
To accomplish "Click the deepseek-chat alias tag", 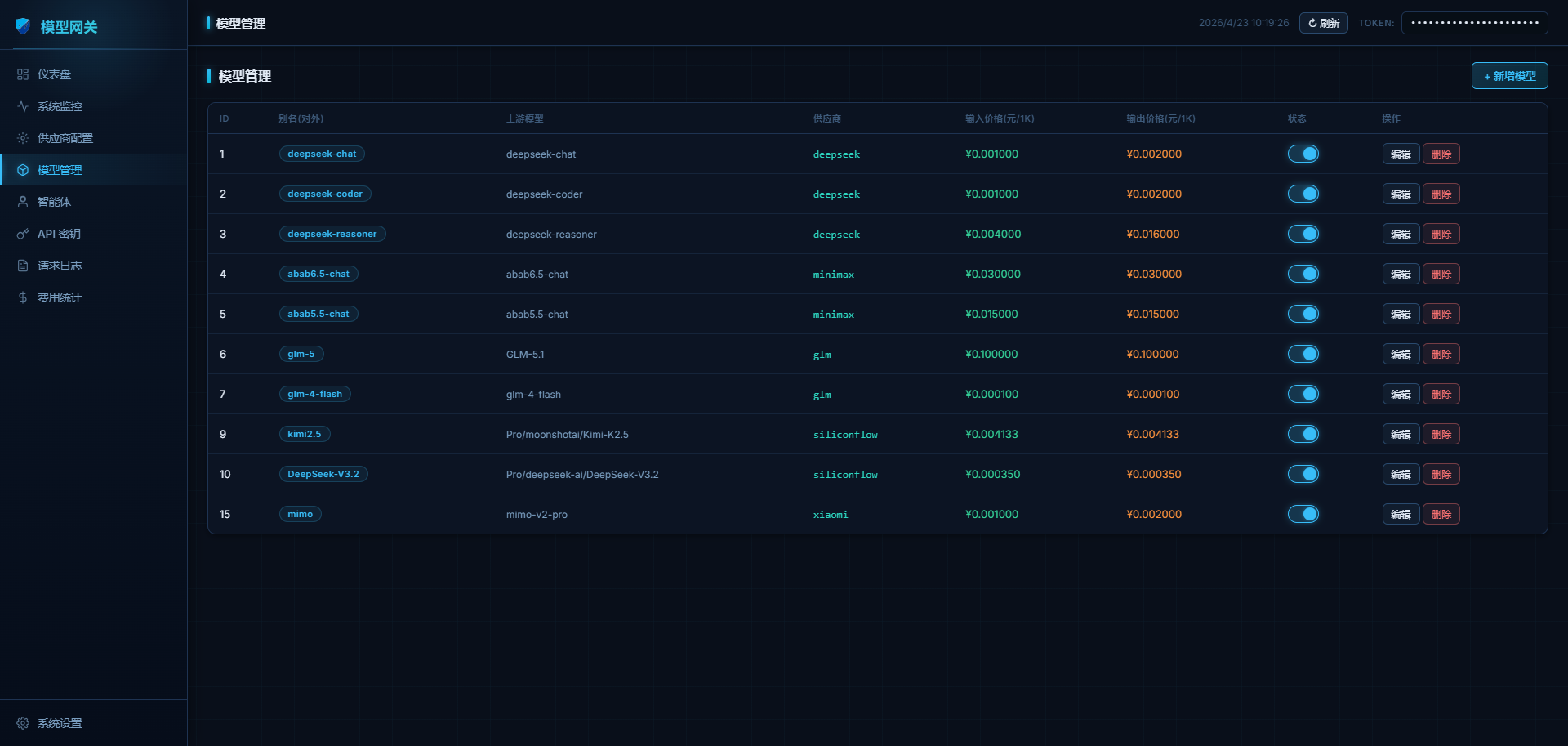I will 322,154.
